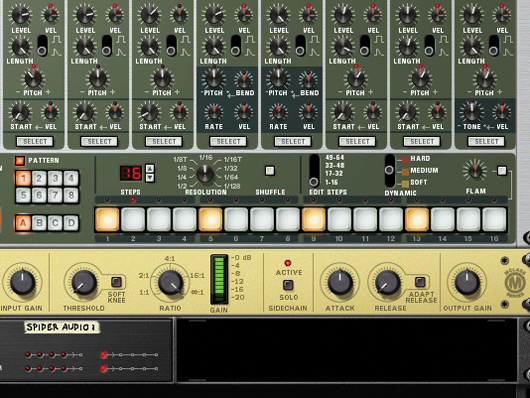Select pattern button 2

point(39,178)
